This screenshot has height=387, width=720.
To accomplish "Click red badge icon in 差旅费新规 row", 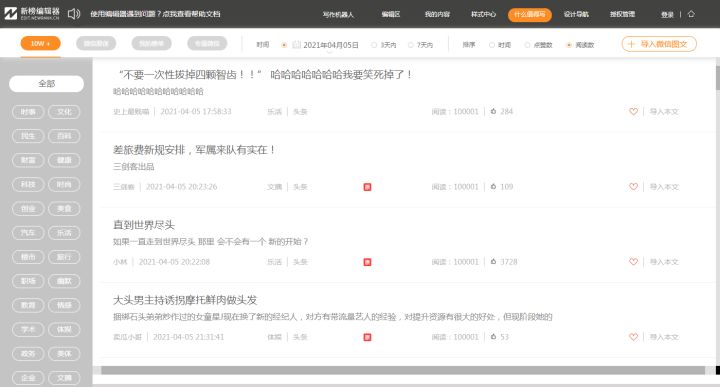I will [367, 187].
